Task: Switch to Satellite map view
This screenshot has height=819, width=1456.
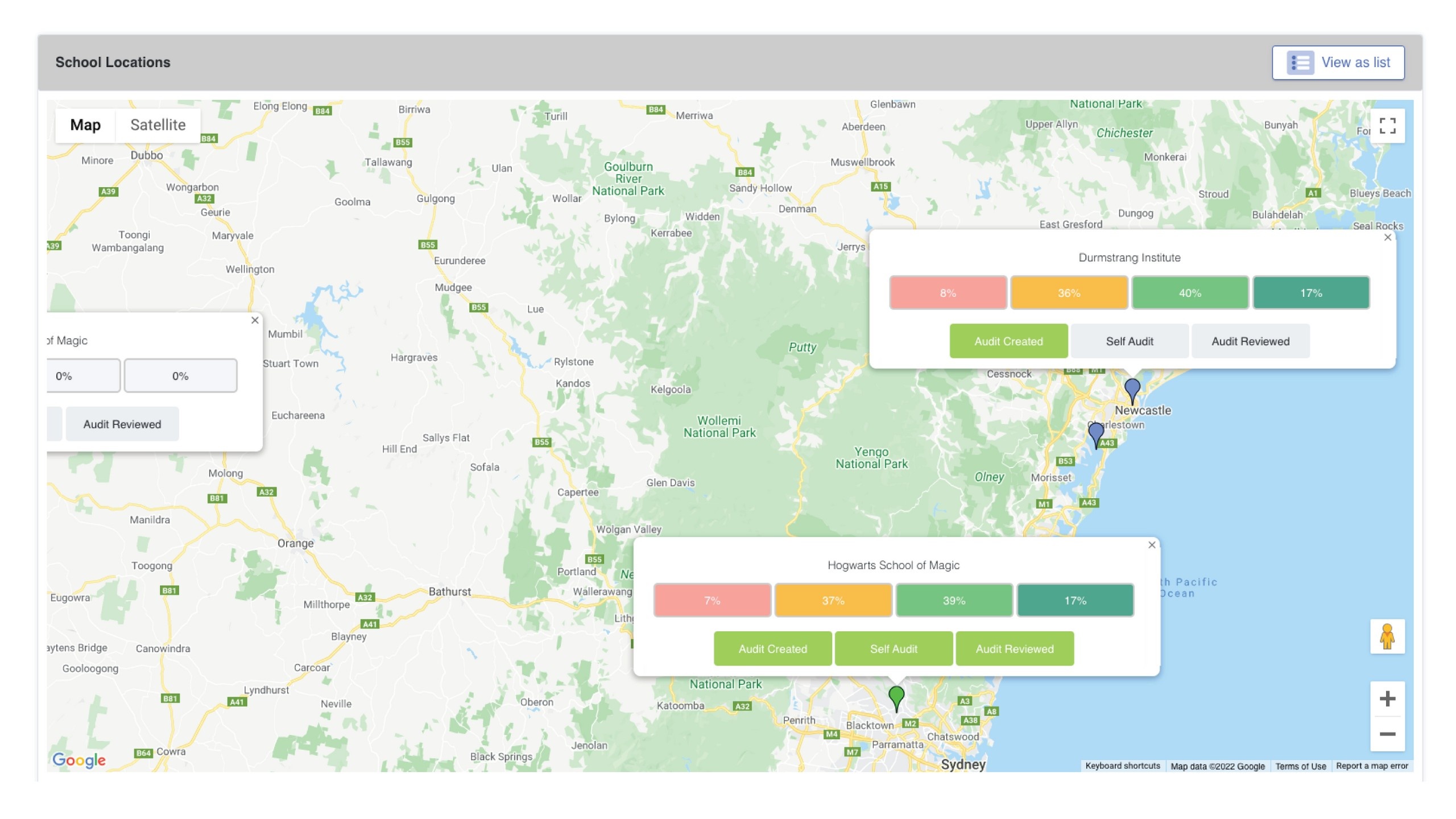Action: point(158,125)
